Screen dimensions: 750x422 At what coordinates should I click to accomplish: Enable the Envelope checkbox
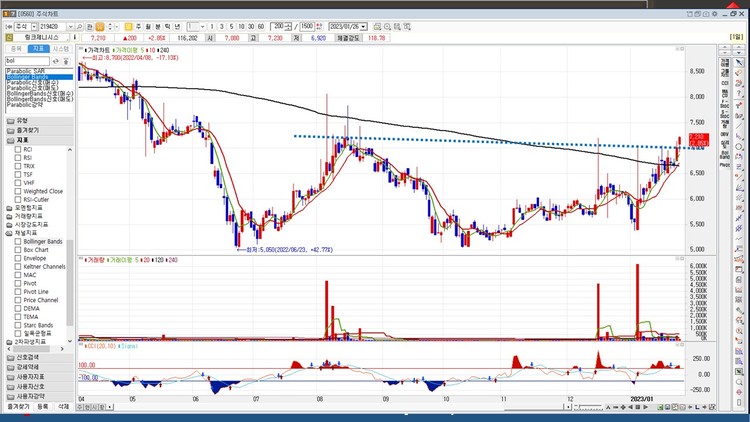coord(18,258)
